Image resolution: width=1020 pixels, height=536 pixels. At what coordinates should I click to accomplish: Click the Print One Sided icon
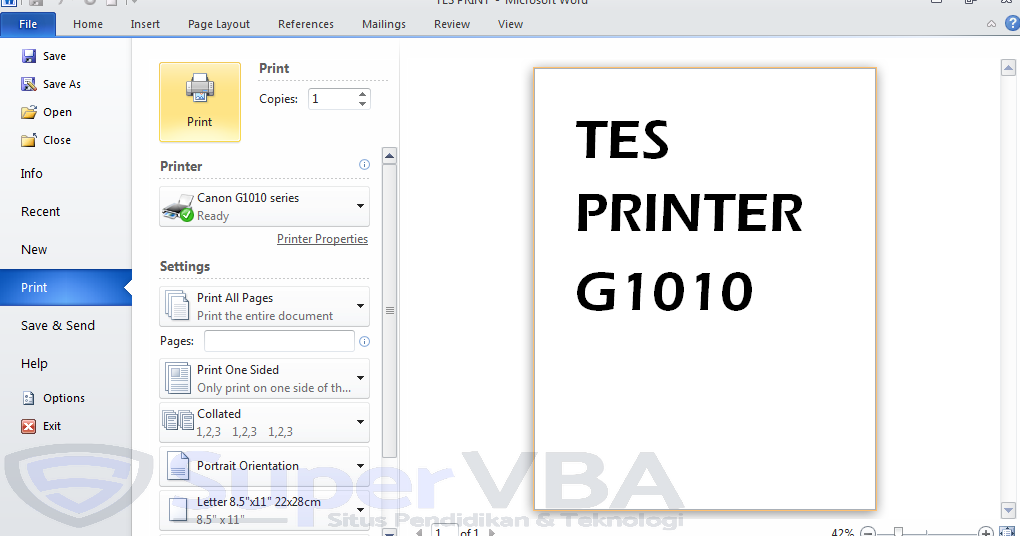pyautogui.click(x=178, y=379)
